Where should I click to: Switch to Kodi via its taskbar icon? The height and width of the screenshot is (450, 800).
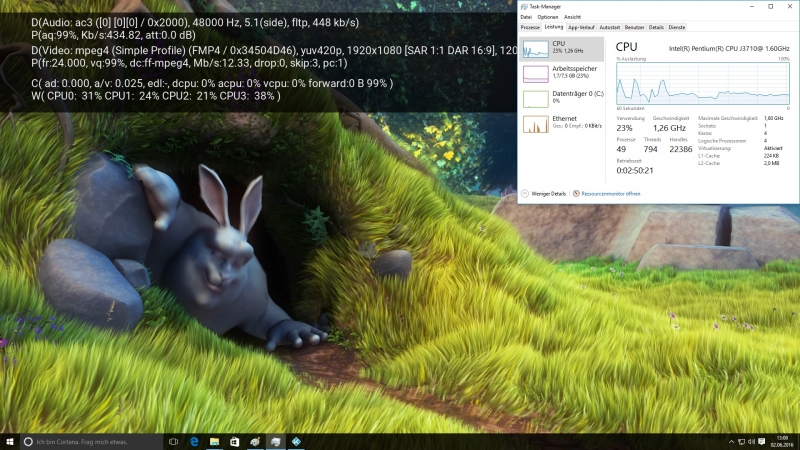pyautogui.click(x=296, y=442)
